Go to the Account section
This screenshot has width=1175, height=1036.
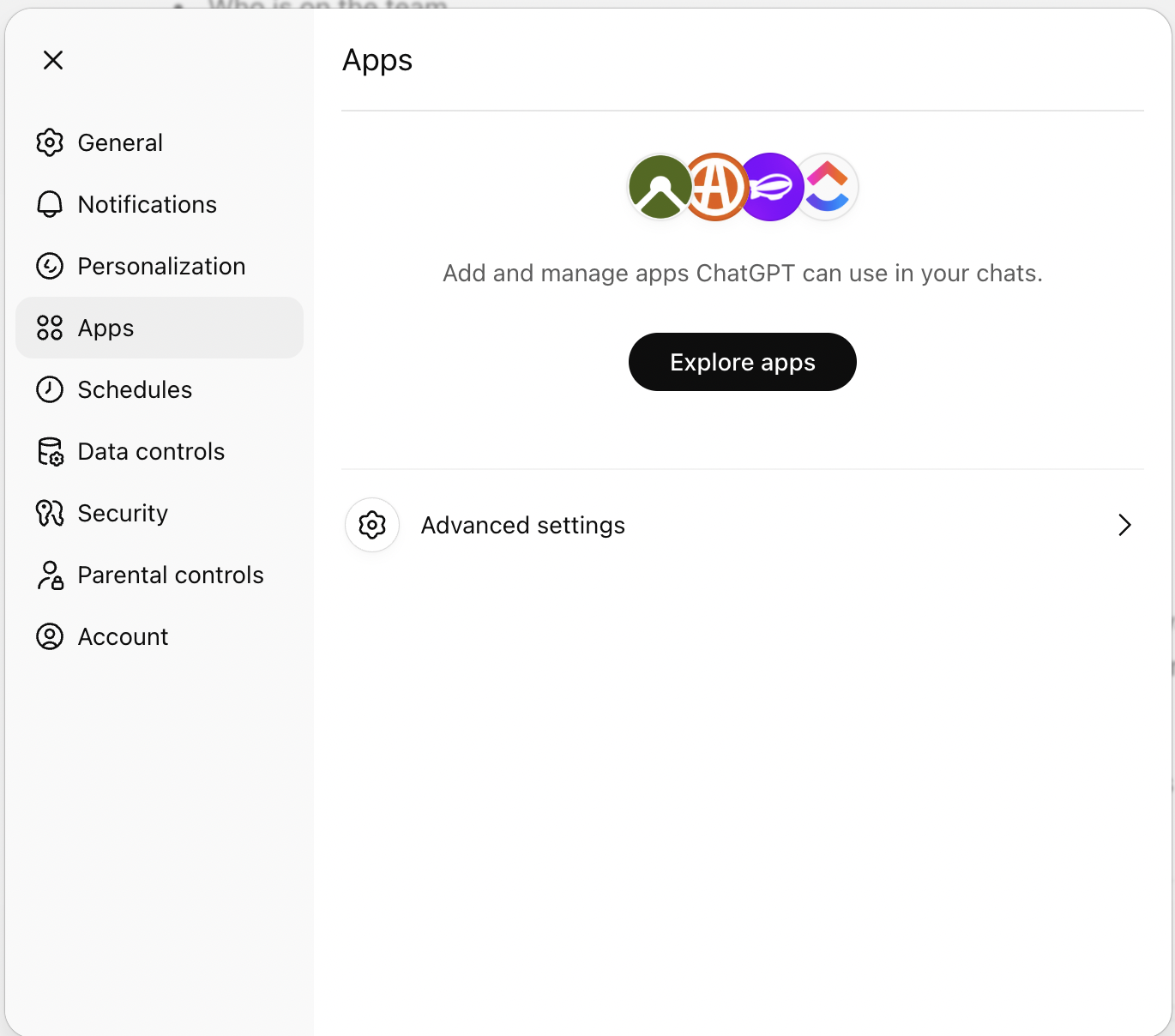(x=123, y=636)
